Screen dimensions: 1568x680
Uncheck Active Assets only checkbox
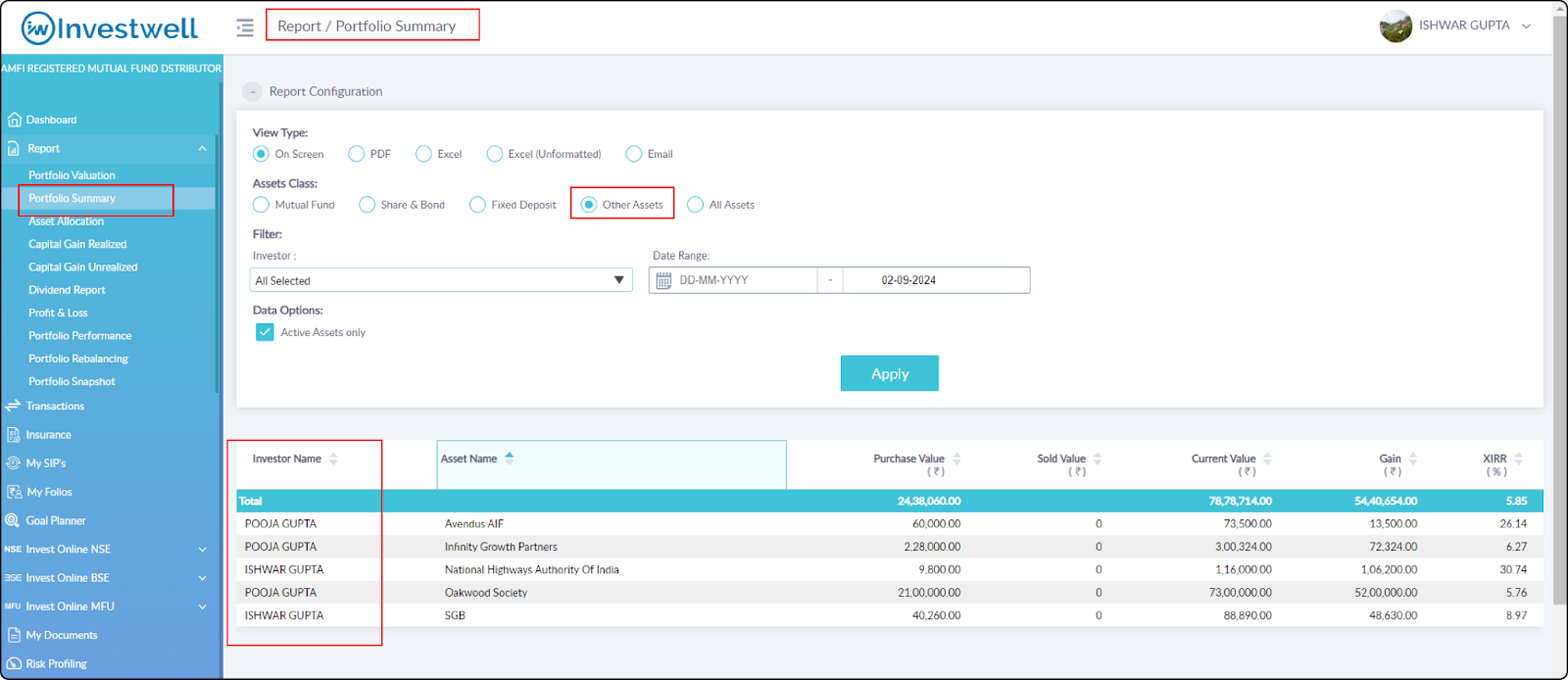click(265, 332)
